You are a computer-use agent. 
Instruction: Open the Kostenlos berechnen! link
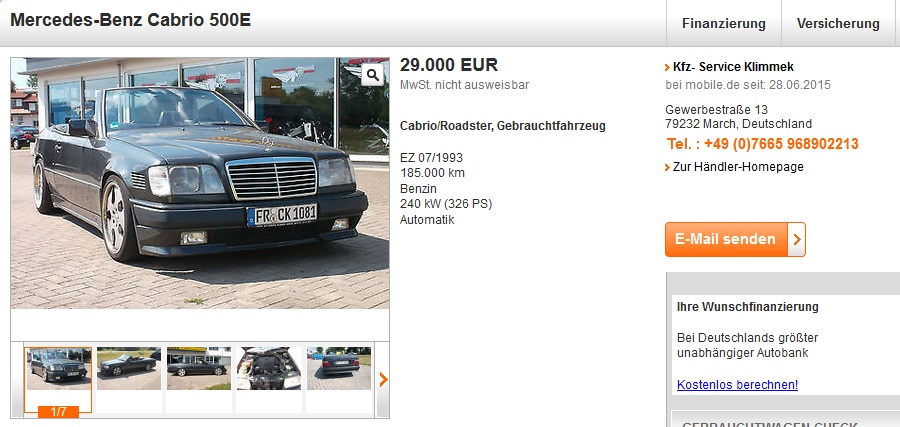click(x=738, y=385)
